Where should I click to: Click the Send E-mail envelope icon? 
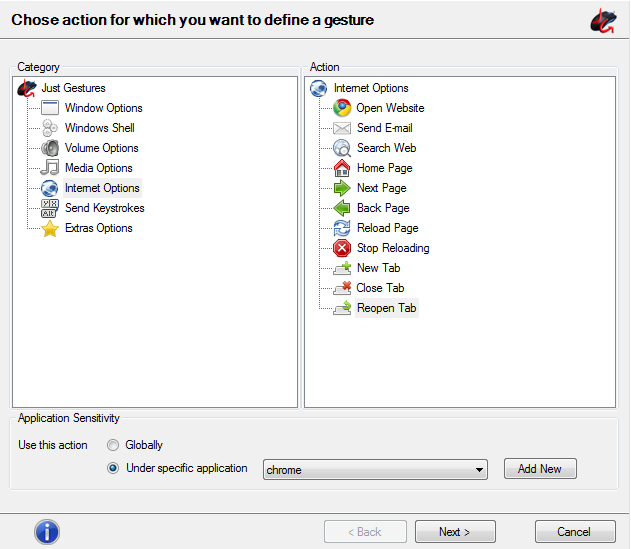342,128
